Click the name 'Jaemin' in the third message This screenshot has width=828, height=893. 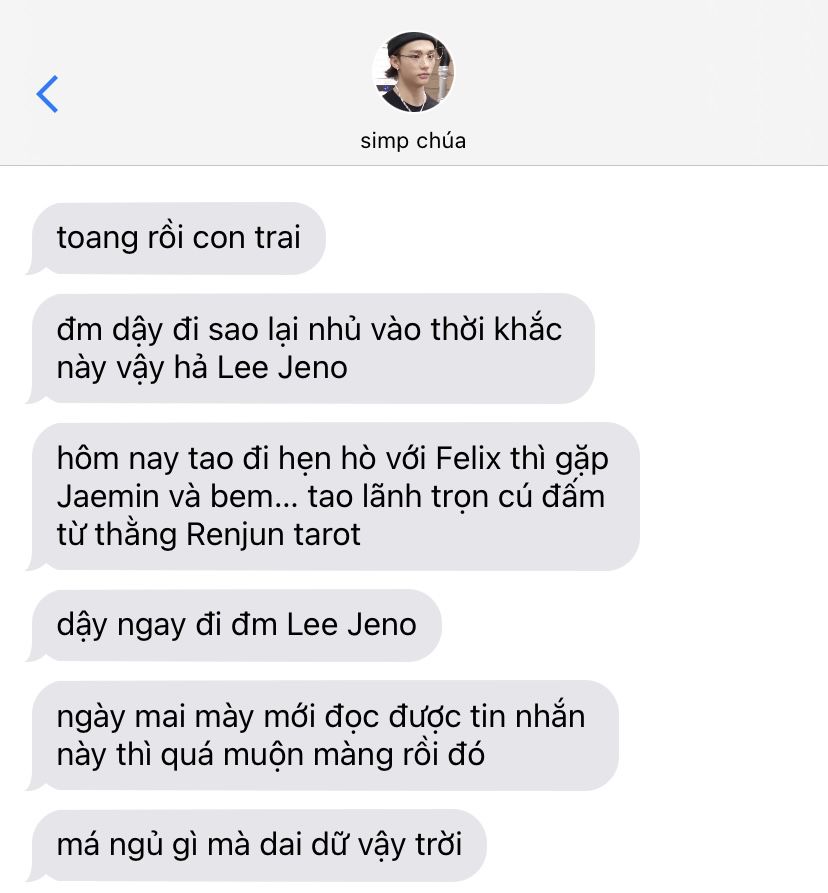(x=108, y=496)
